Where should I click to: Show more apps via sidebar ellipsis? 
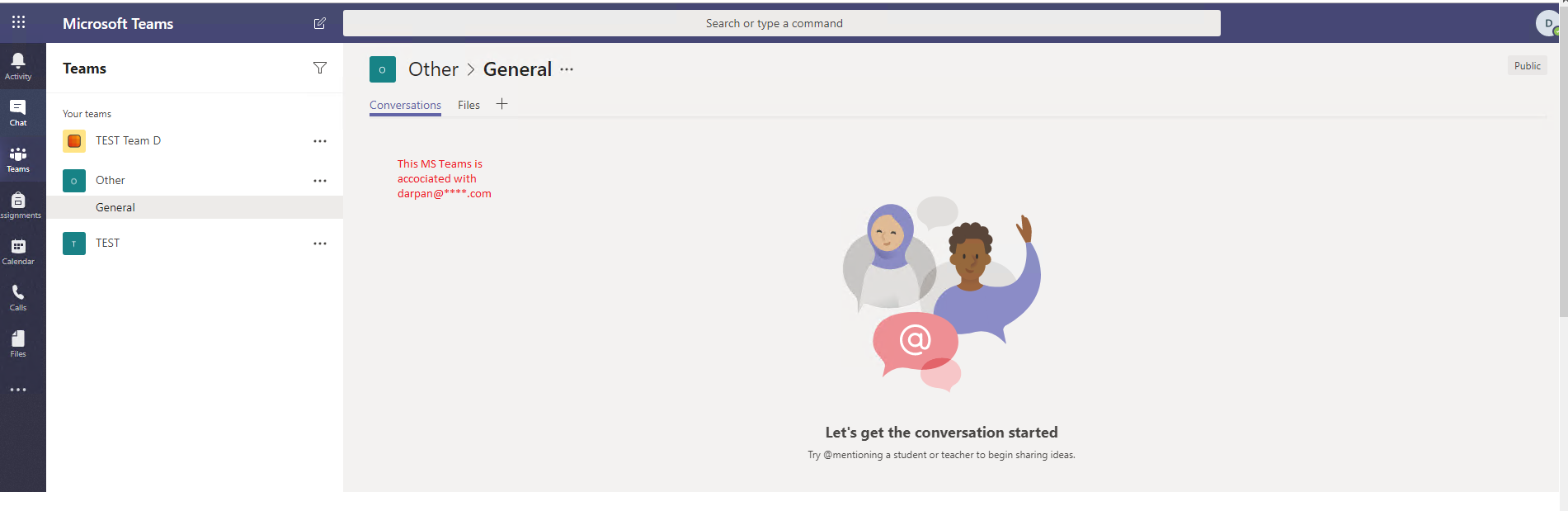click(18, 390)
